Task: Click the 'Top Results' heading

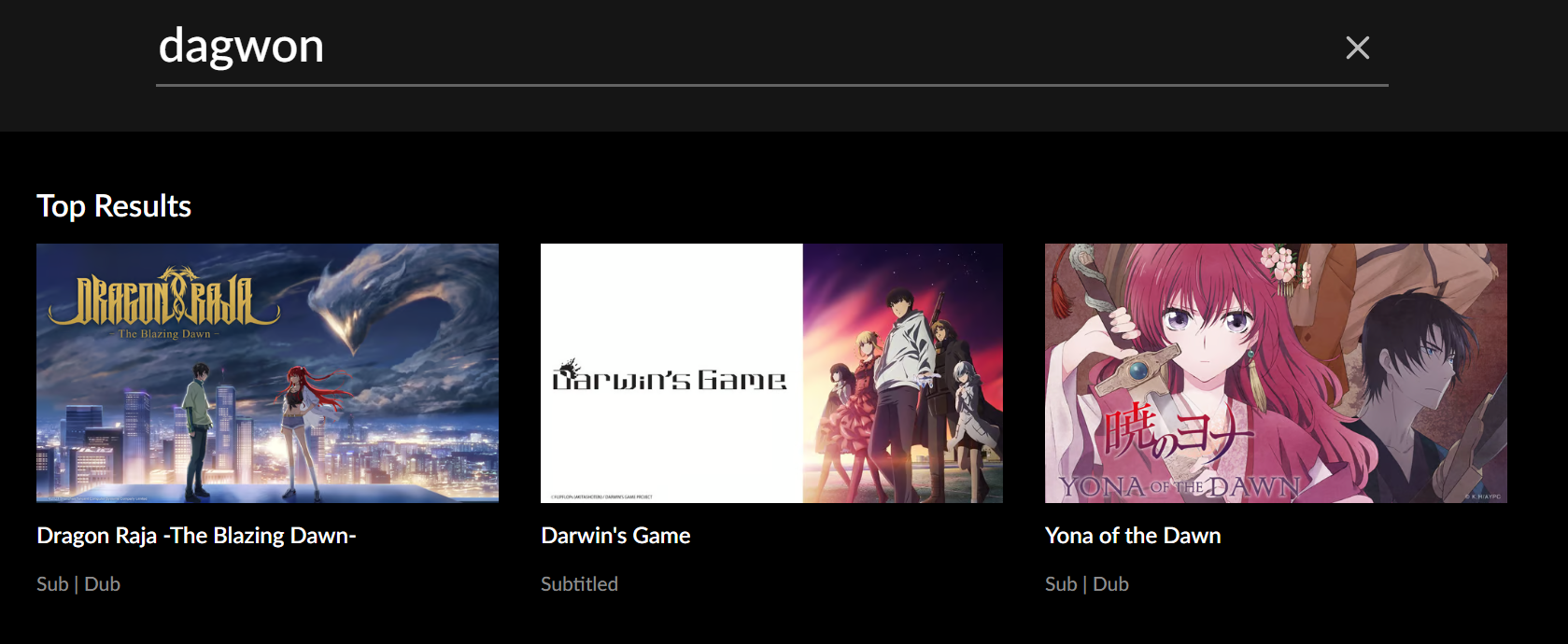Action: pyautogui.click(x=114, y=206)
